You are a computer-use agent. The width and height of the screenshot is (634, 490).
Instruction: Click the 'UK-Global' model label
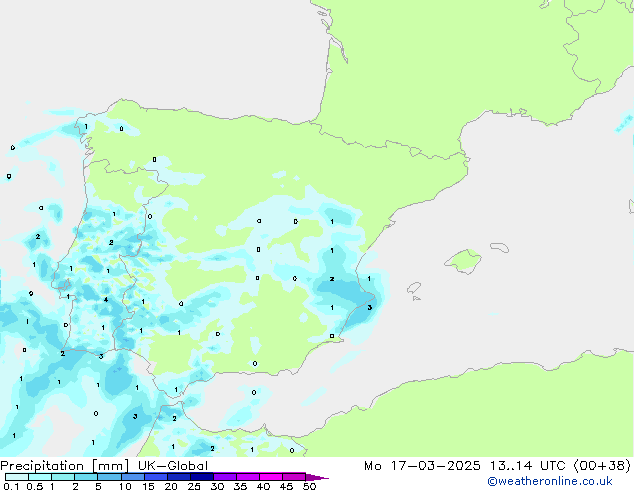point(173,466)
